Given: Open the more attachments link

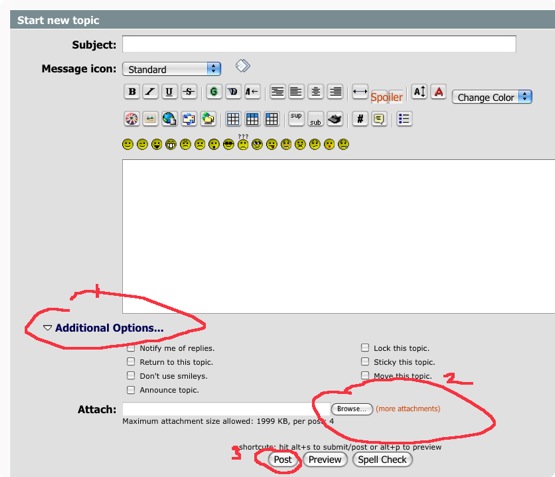Looking at the screenshot, I should [x=408, y=409].
